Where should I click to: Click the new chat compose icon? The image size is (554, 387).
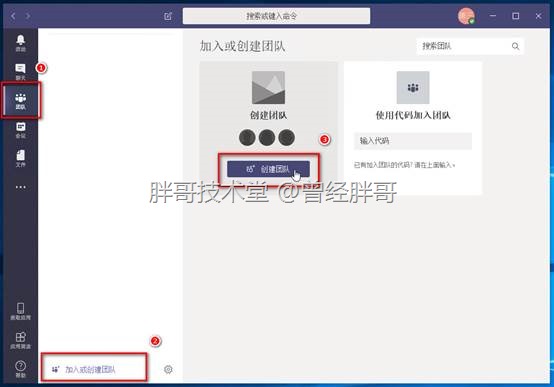(x=168, y=16)
